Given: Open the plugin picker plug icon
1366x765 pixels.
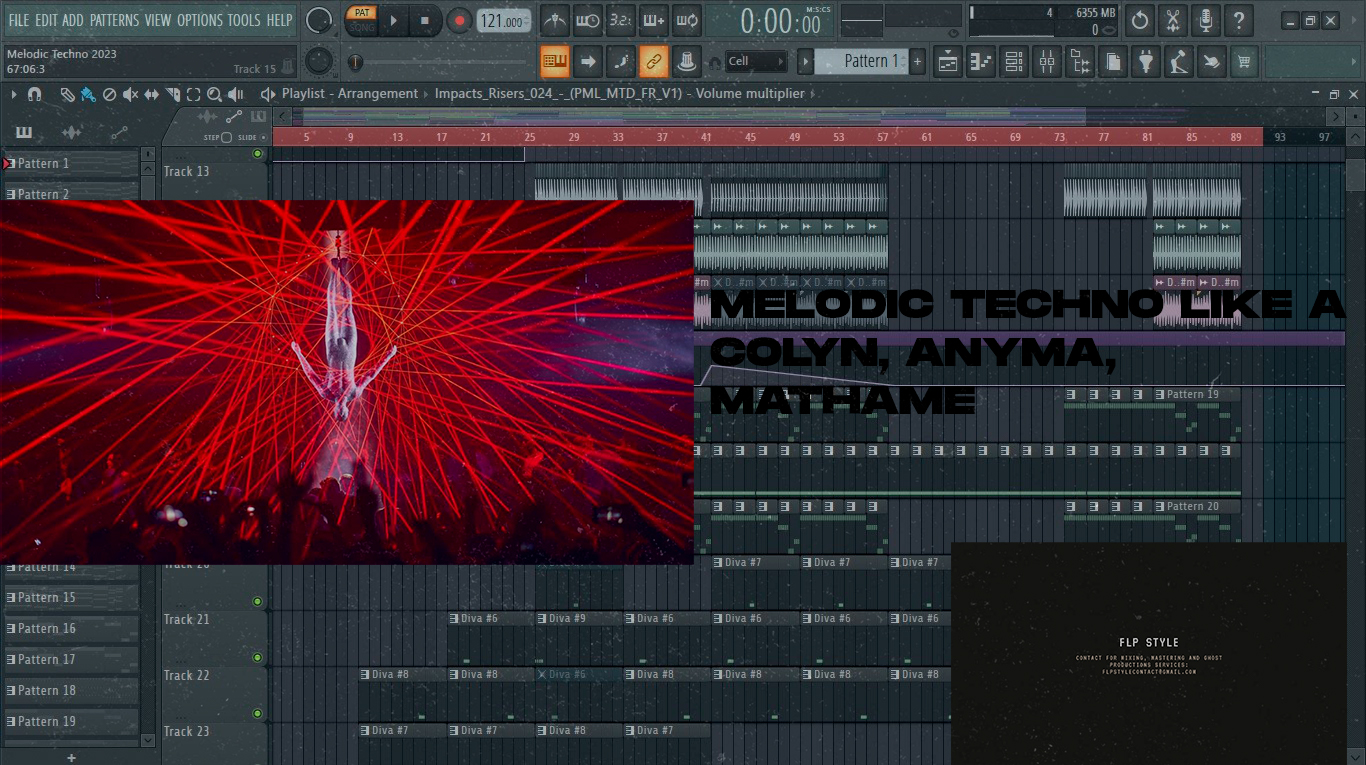Looking at the screenshot, I should (1146, 62).
